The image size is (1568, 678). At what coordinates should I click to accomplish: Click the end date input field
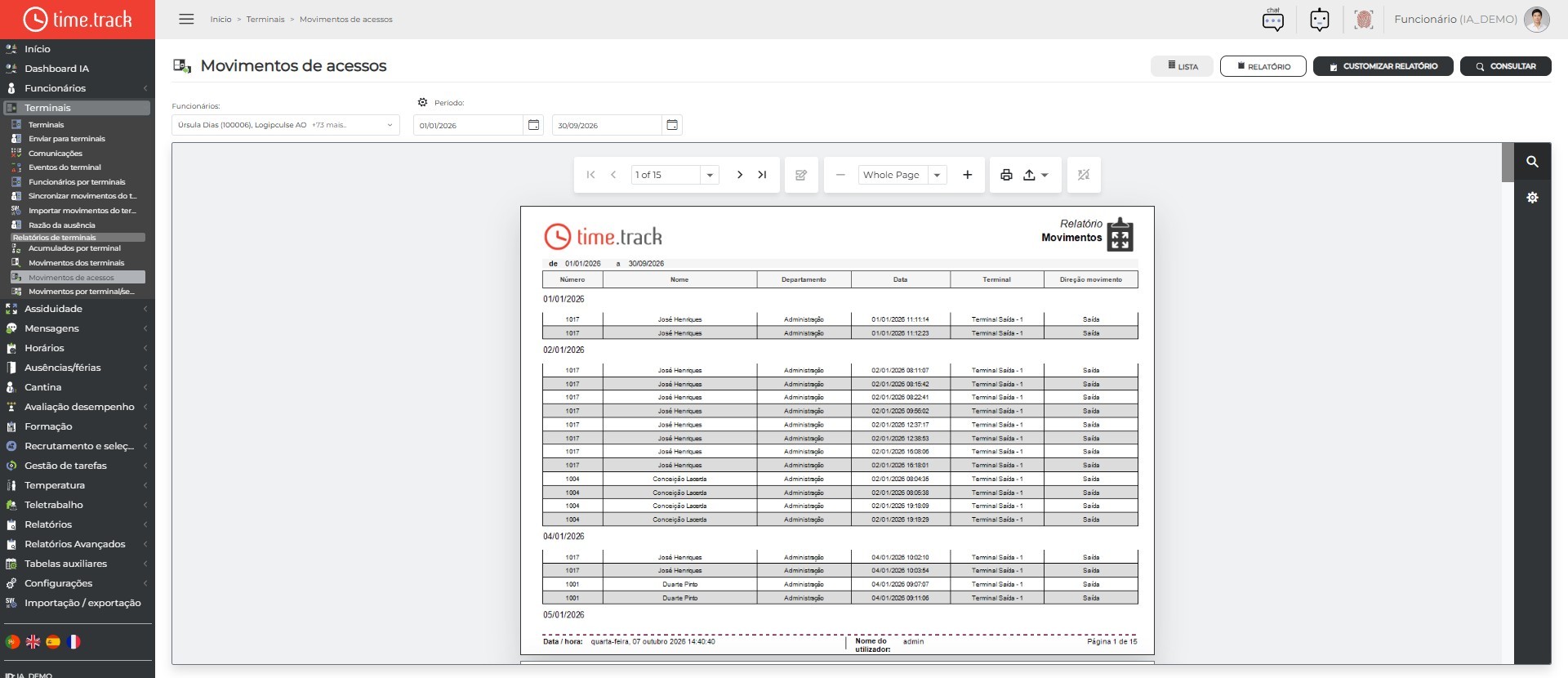pyautogui.click(x=607, y=125)
